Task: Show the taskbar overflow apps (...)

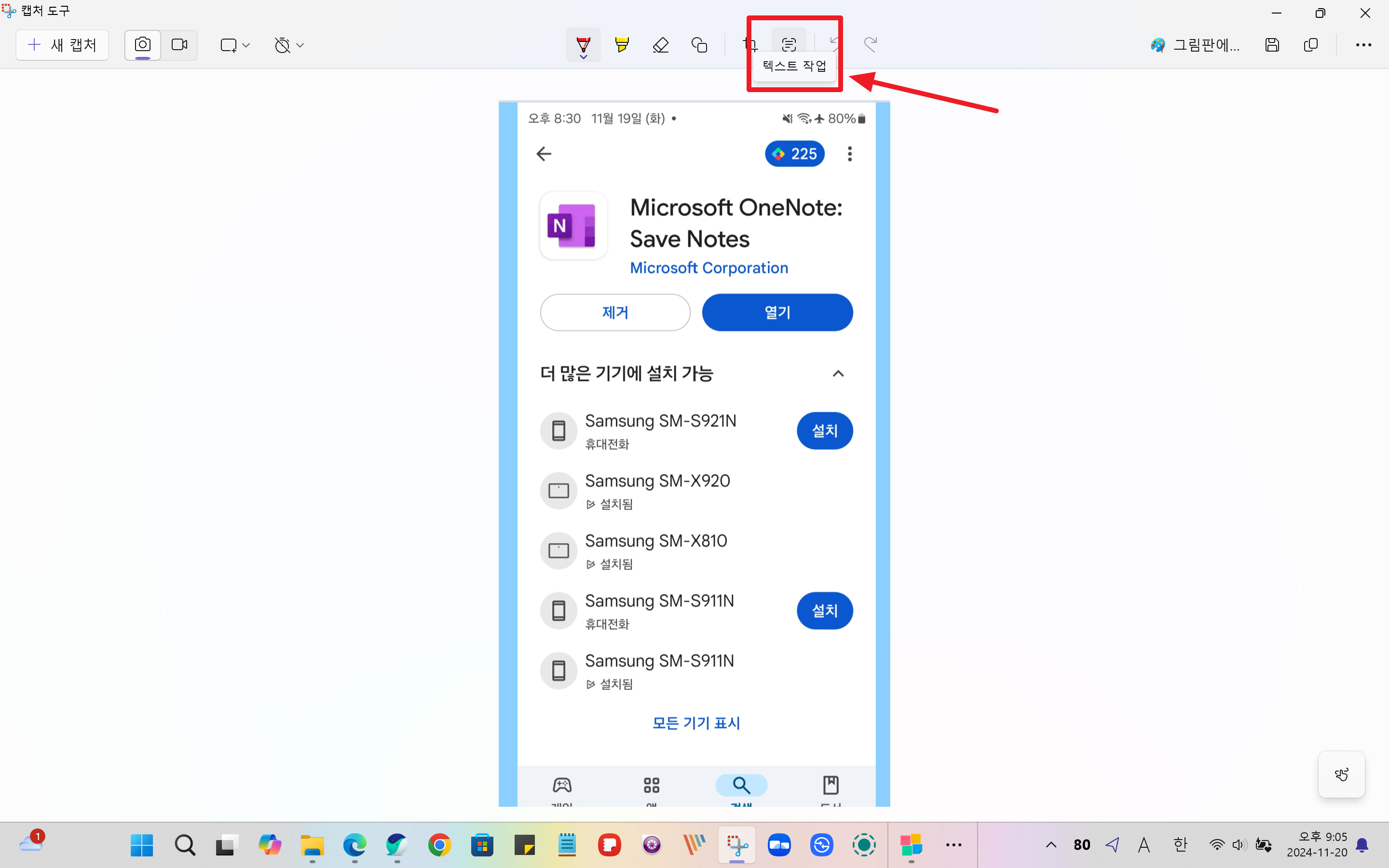Action: tap(953, 845)
